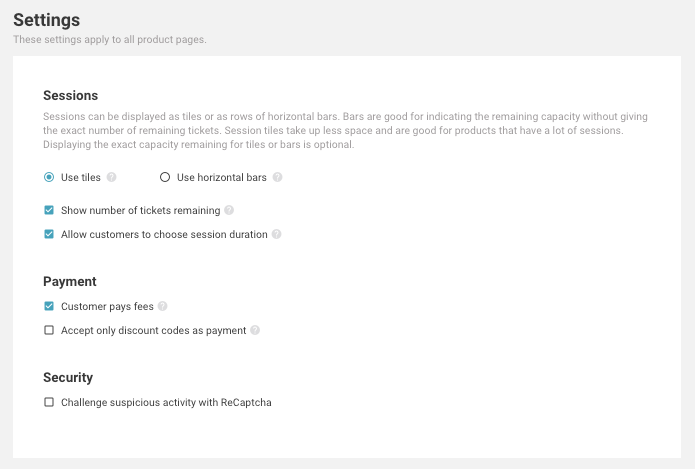Open the help icon beside Use horizontal bars
695x469 pixels.
277,177
